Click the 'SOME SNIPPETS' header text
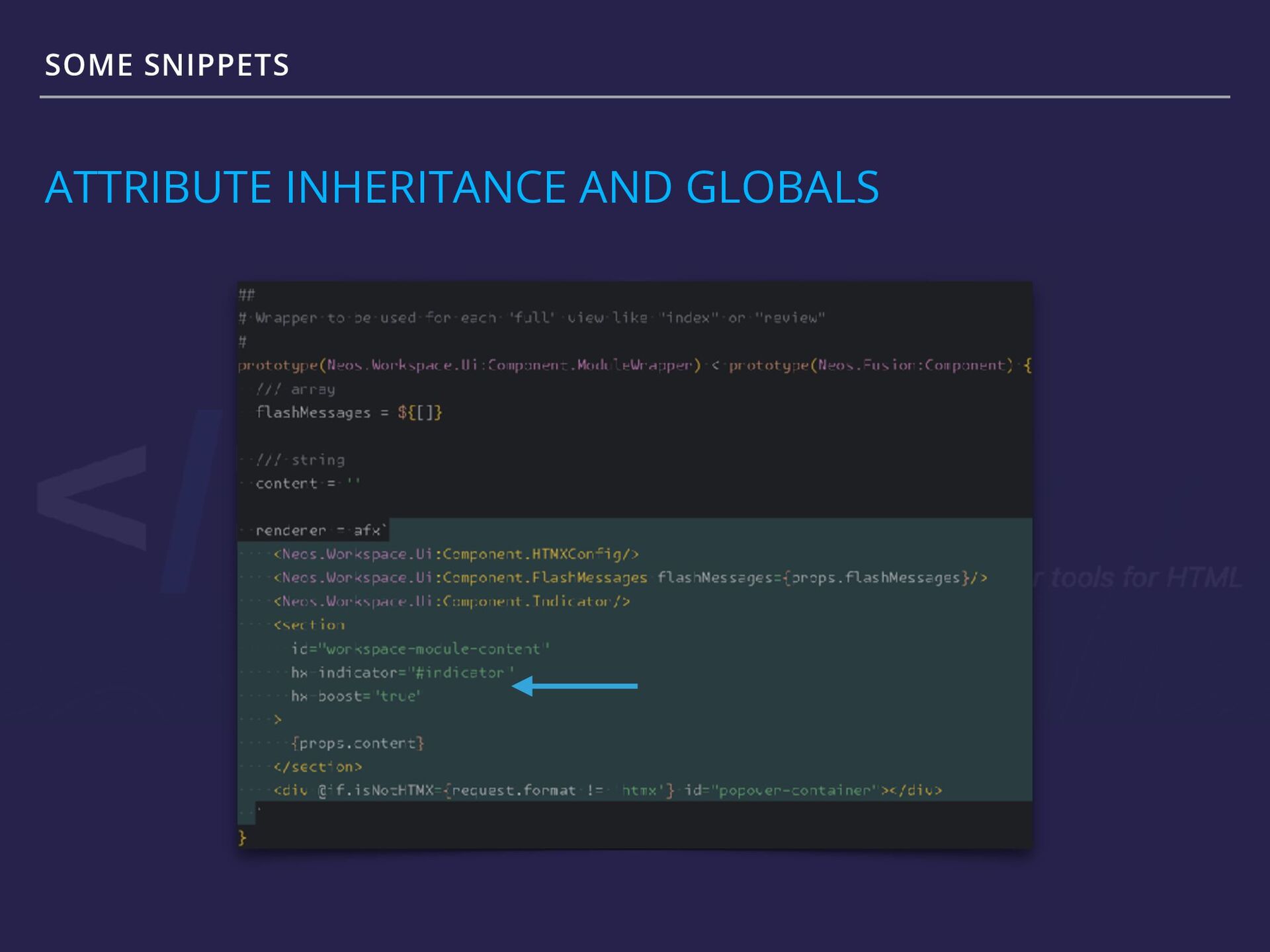1270x952 pixels. pos(167,65)
